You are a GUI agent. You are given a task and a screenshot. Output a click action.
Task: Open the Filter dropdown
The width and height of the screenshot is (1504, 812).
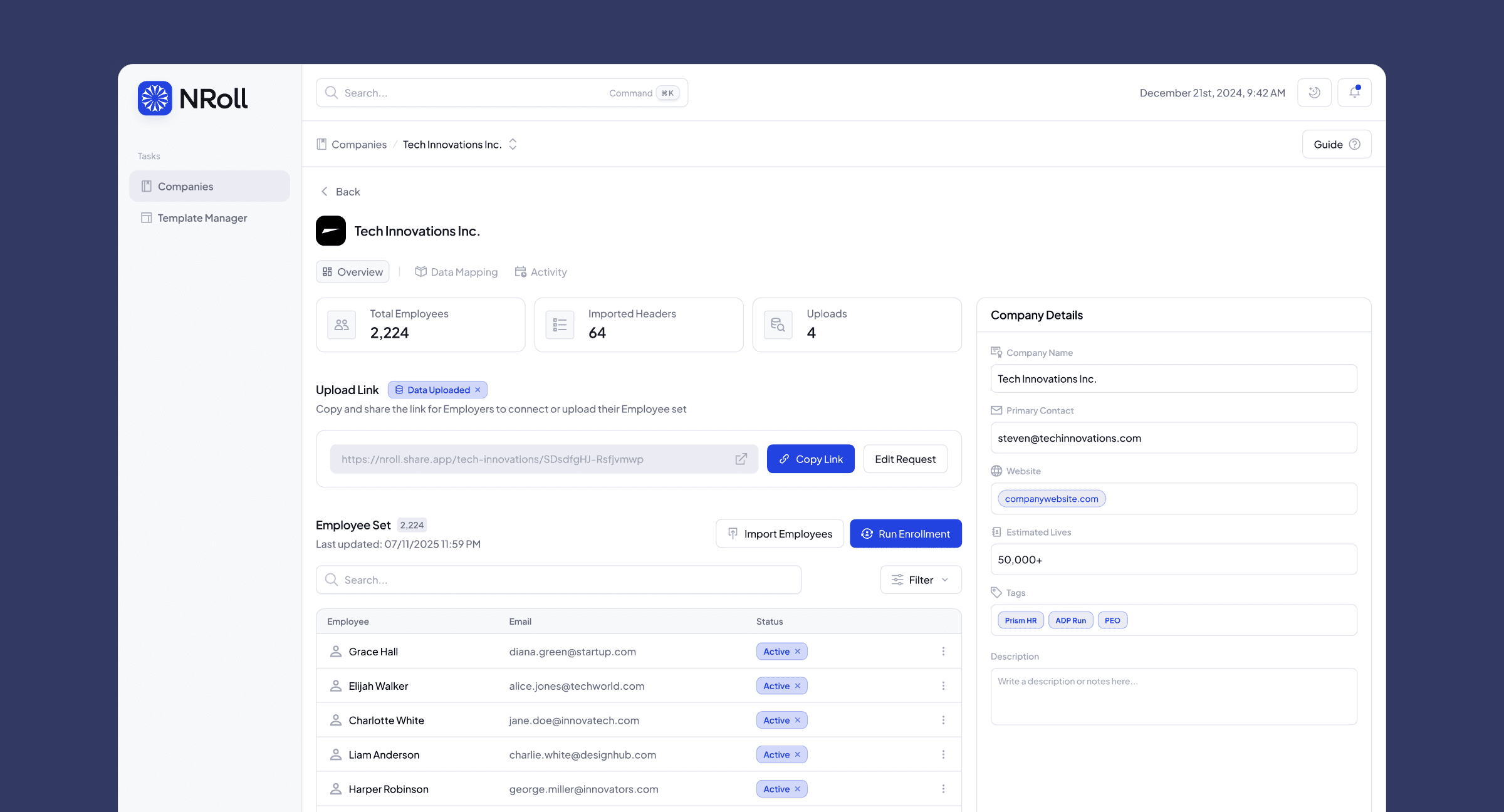click(x=920, y=580)
